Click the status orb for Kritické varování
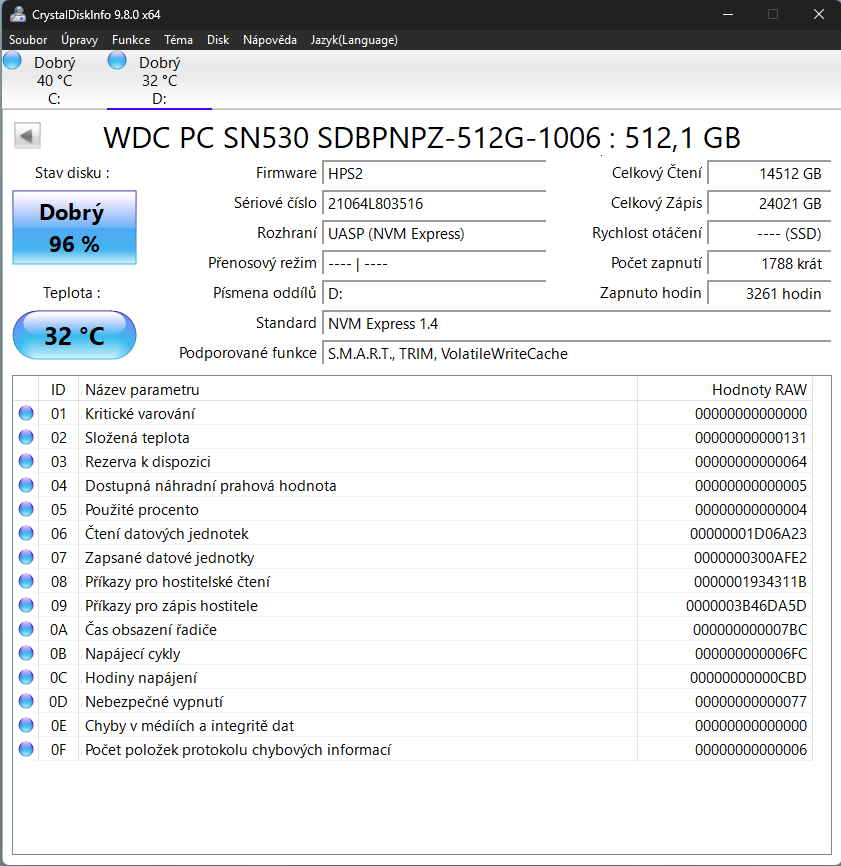 pyautogui.click(x=26, y=413)
